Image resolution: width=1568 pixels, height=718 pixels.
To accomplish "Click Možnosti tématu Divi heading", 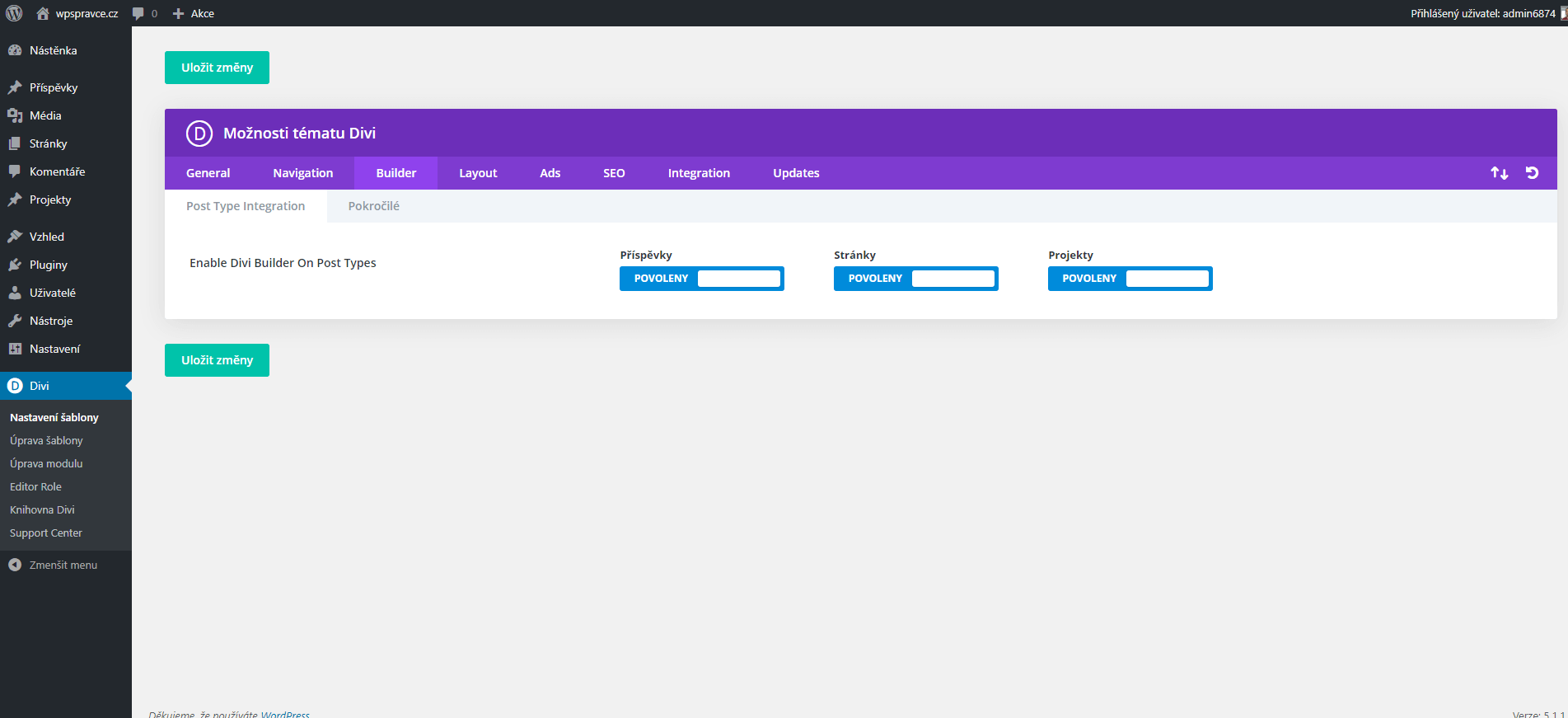I will click(299, 134).
